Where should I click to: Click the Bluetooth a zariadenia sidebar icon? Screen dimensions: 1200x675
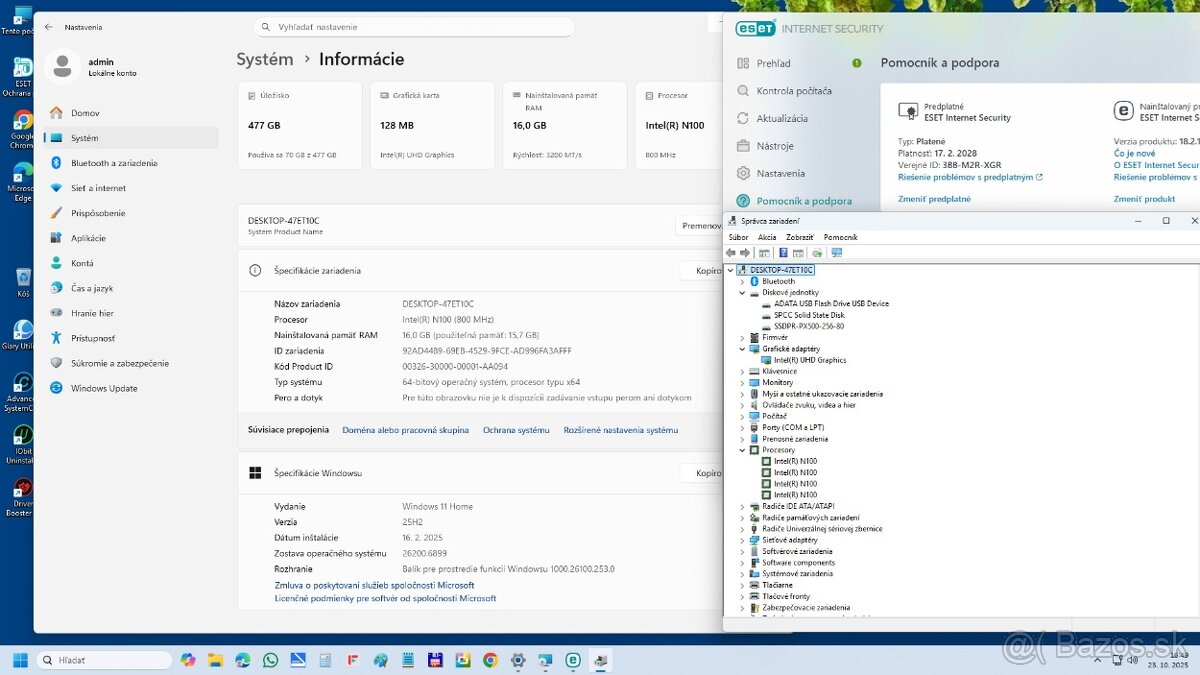point(56,163)
